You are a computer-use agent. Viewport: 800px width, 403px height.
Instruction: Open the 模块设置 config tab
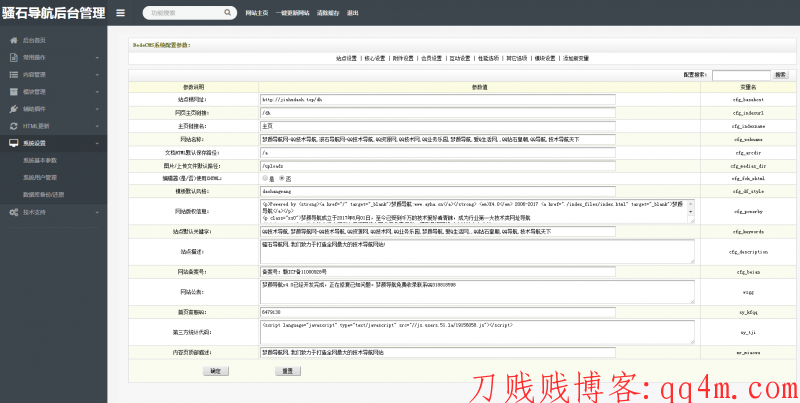pyautogui.click(x=545, y=59)
